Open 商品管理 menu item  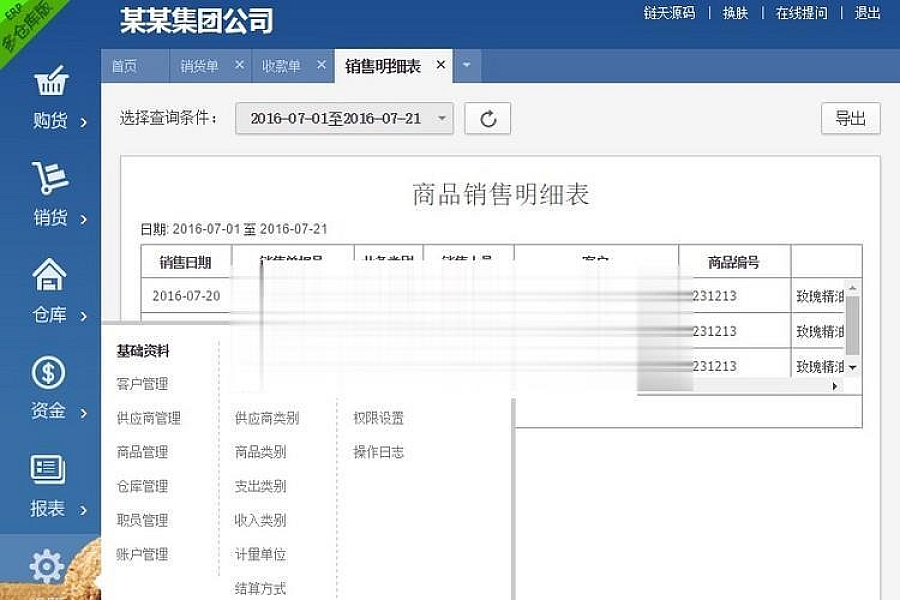[x=142, y=452]
